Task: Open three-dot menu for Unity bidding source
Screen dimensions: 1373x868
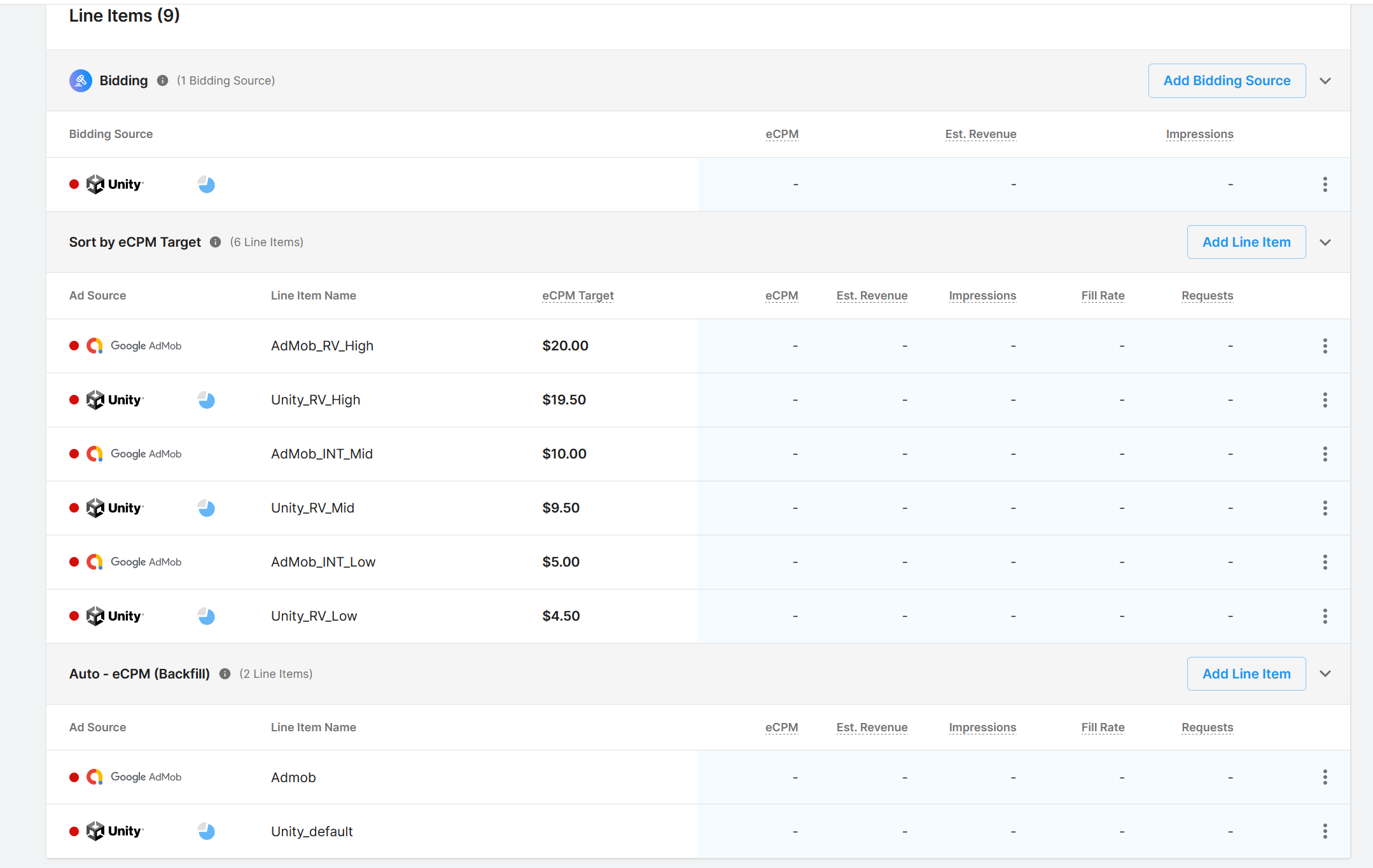Action: click(1325, 184)
